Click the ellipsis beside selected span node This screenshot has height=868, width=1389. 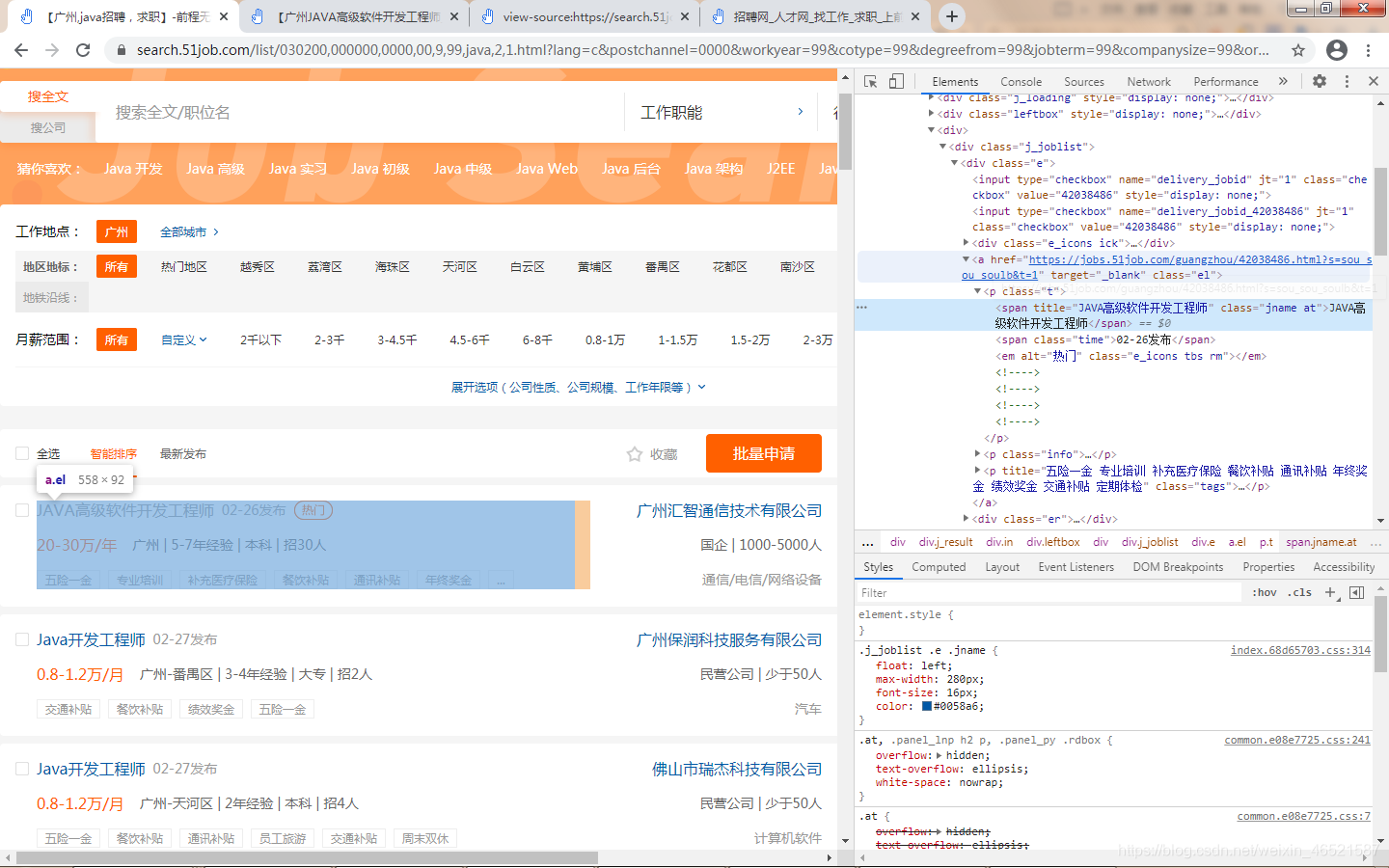coord(862,308)
